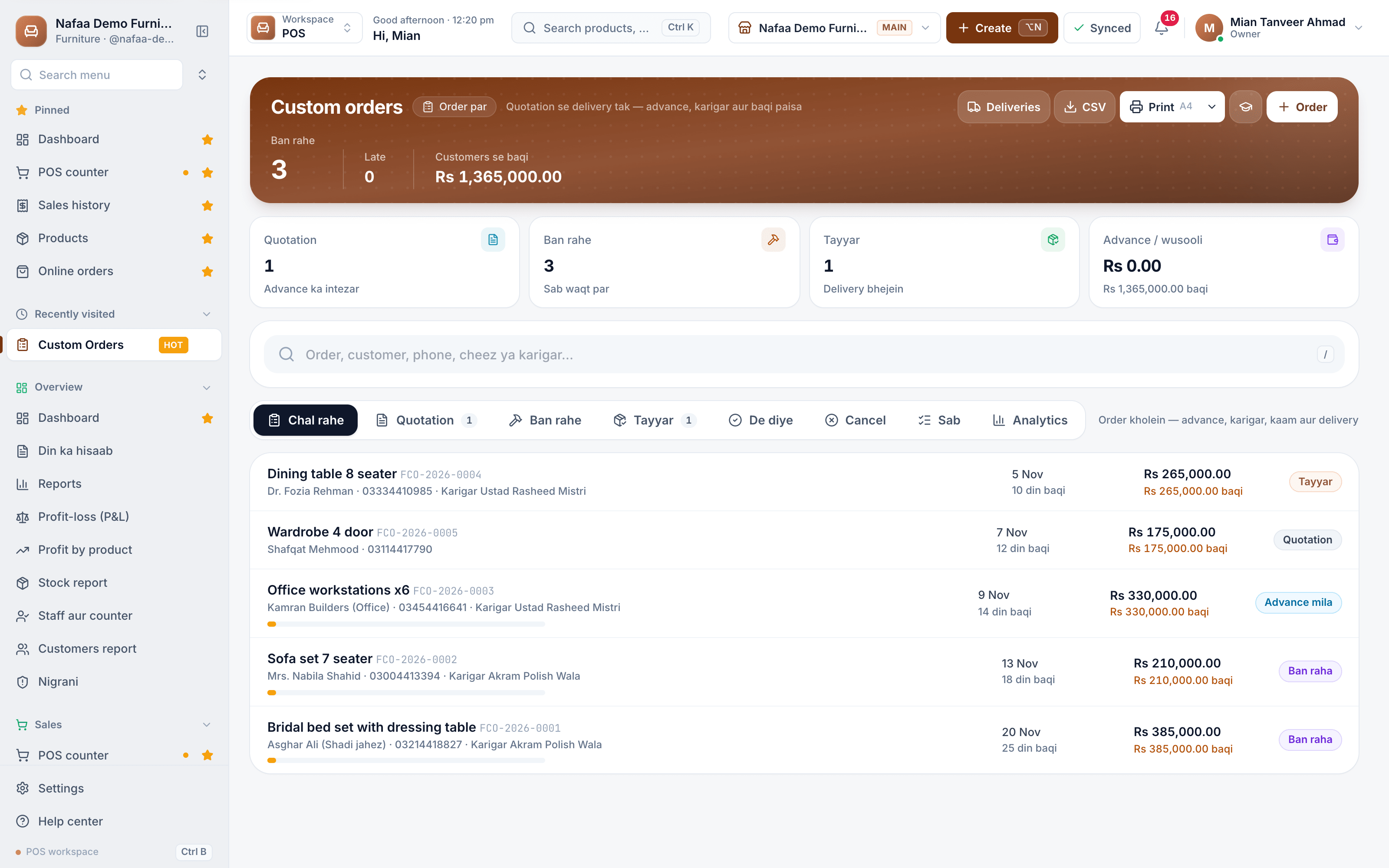Click Office workstations x6 progress bar

coord(406,624)
